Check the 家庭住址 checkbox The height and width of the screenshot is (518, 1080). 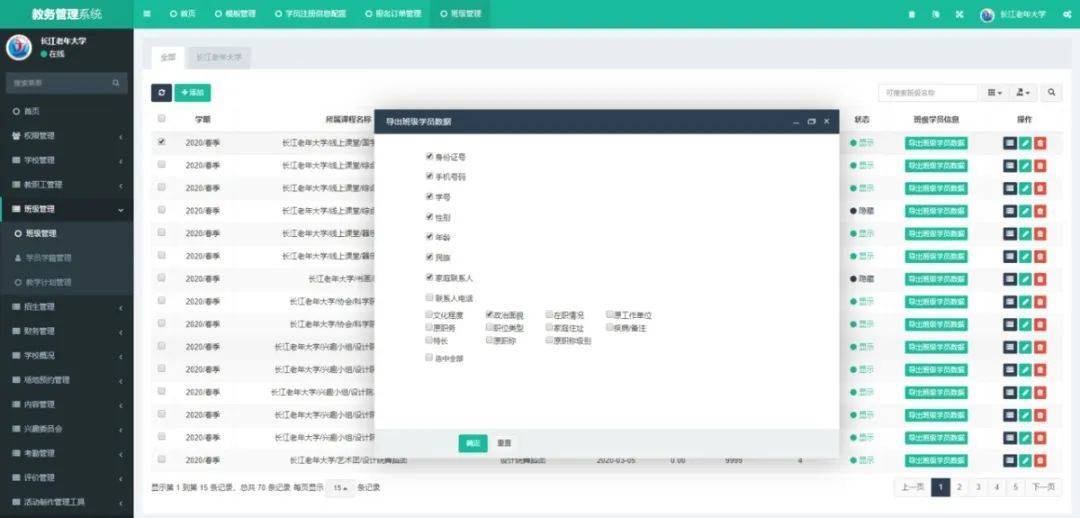pos(550,328)
